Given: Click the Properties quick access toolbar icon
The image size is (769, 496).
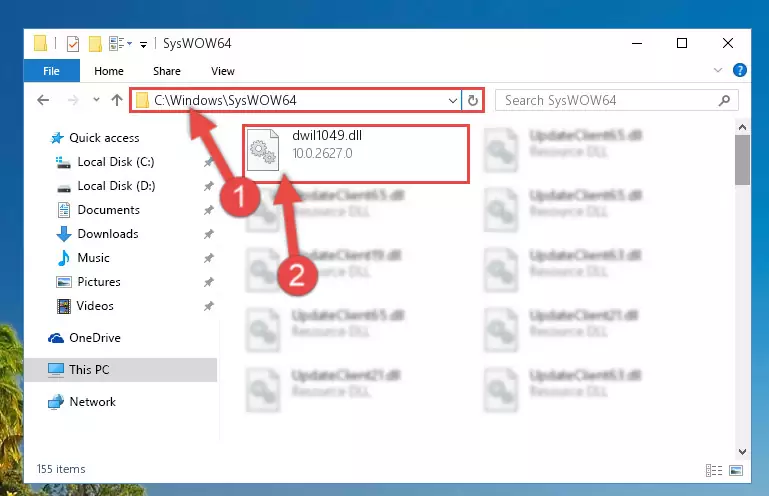Looking at the screenshot, I should [x=73, y=44].
